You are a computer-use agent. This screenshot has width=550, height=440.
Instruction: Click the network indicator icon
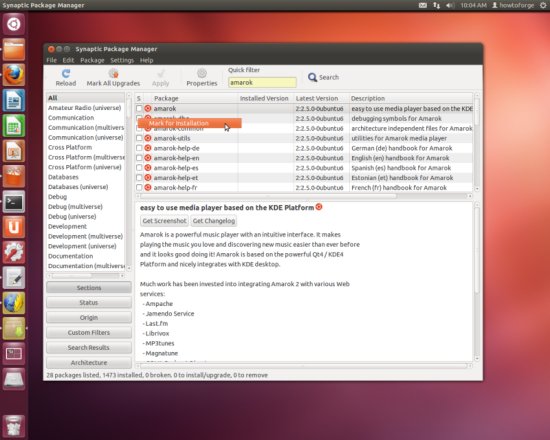(436, 5)
